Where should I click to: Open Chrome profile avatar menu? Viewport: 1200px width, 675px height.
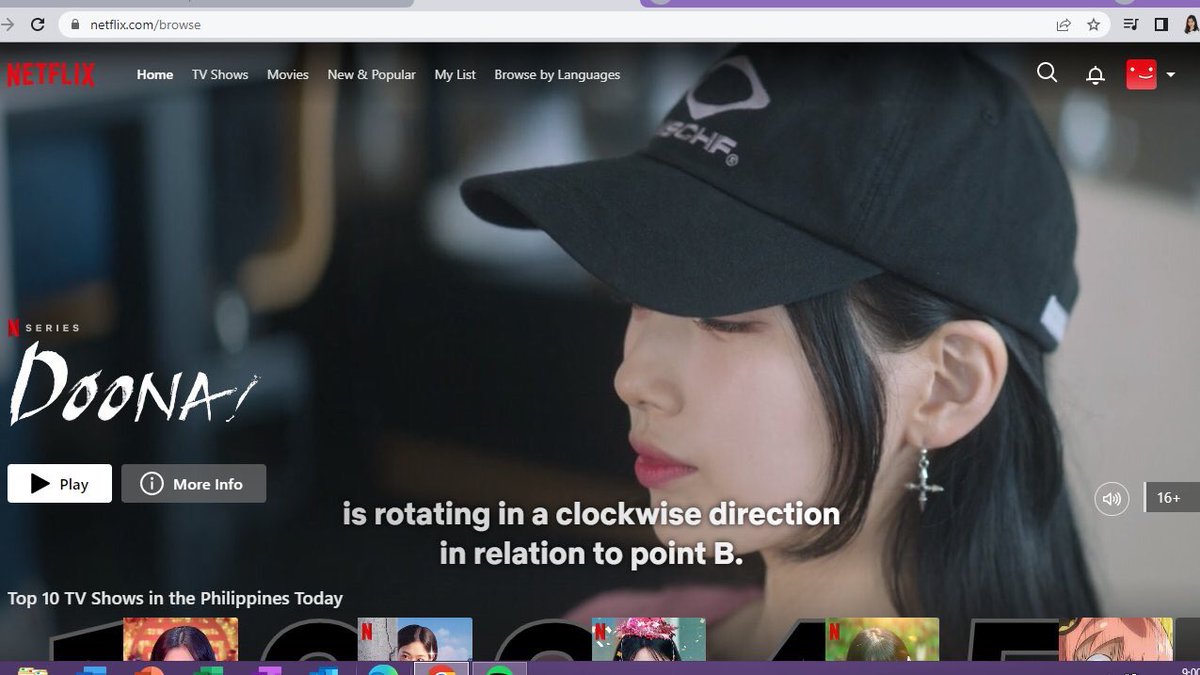[x=1191, y=25]
